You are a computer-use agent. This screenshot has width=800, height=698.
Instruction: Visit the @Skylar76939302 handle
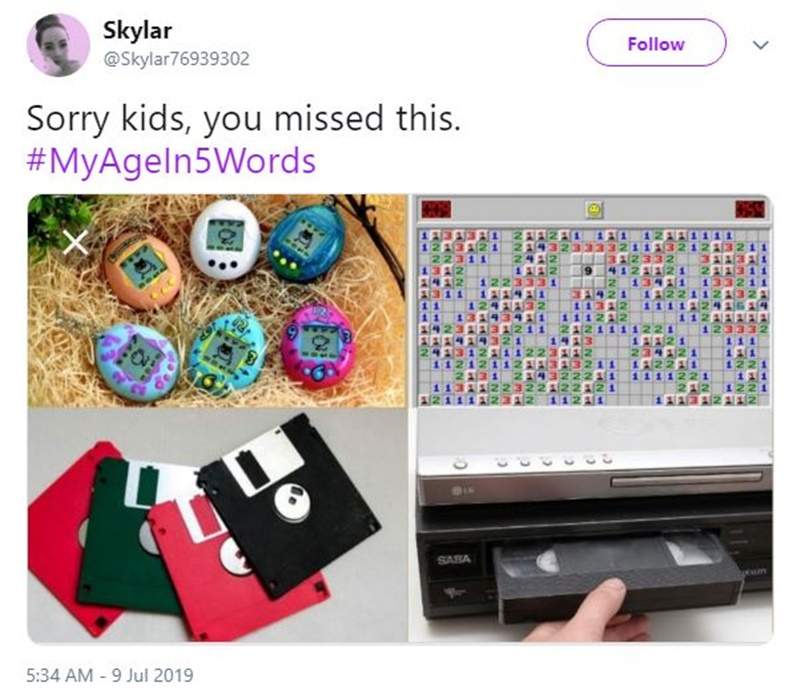click(177, 59)
